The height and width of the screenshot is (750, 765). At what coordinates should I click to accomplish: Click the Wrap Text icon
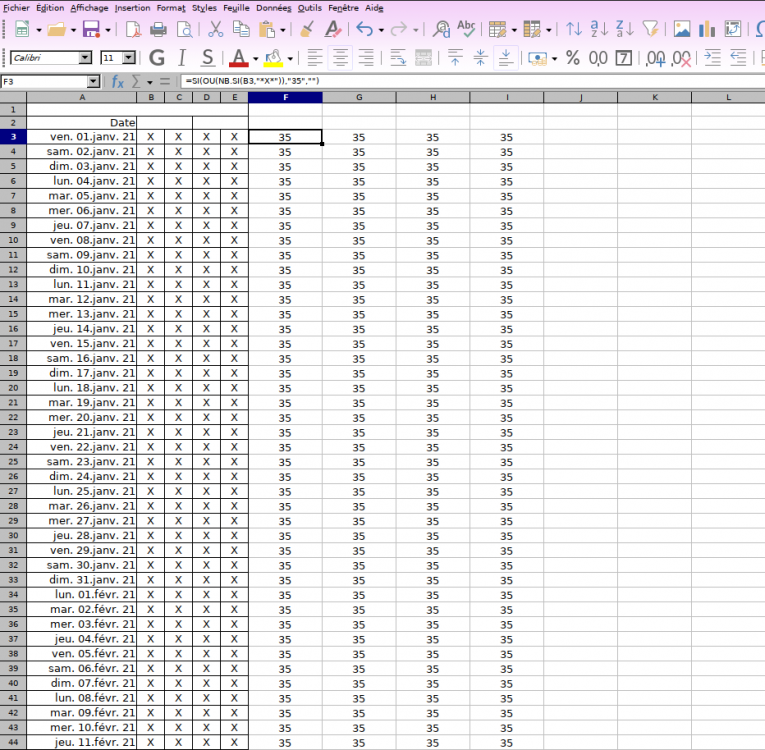tap(398, 58)
